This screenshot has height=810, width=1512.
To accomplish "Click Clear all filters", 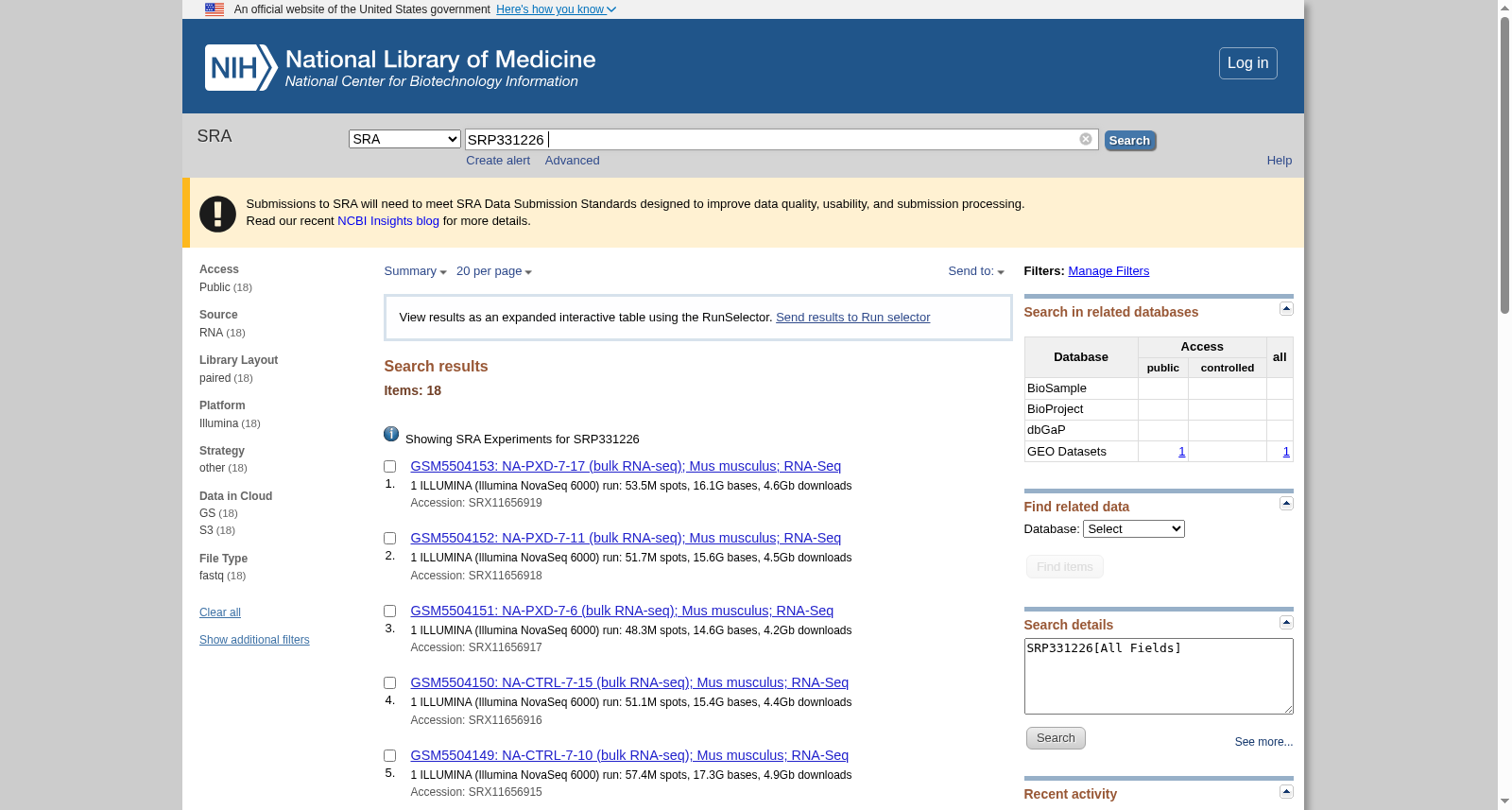I will 220,612.
